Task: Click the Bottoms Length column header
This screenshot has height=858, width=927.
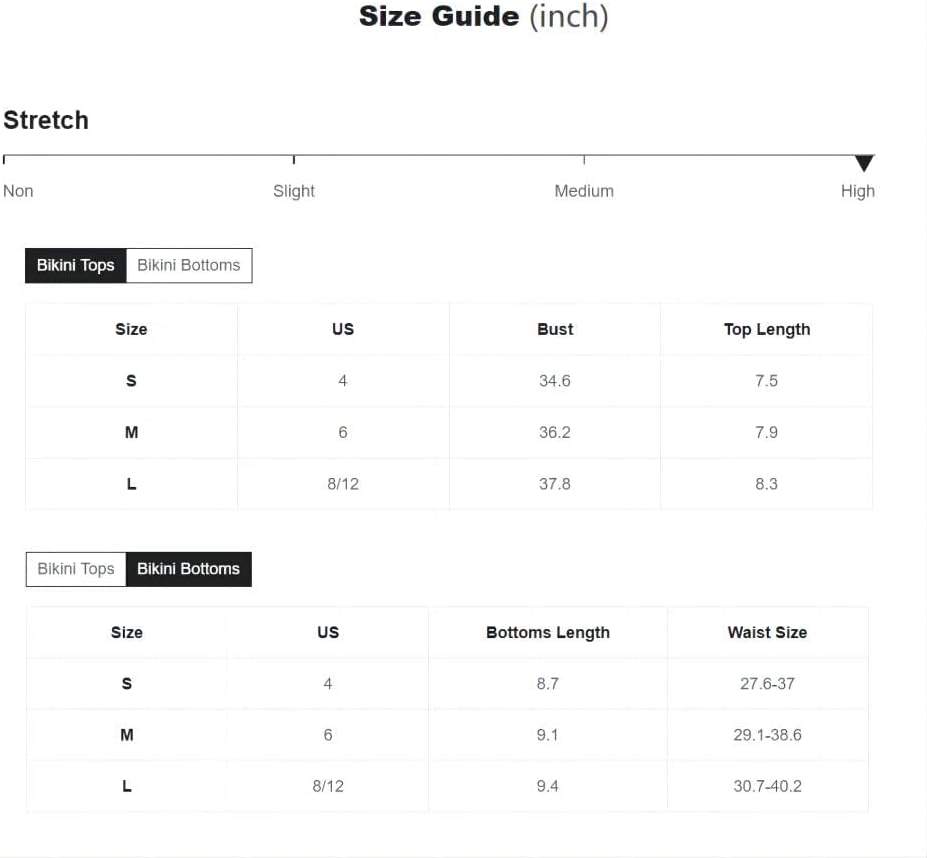Action: 547,633
